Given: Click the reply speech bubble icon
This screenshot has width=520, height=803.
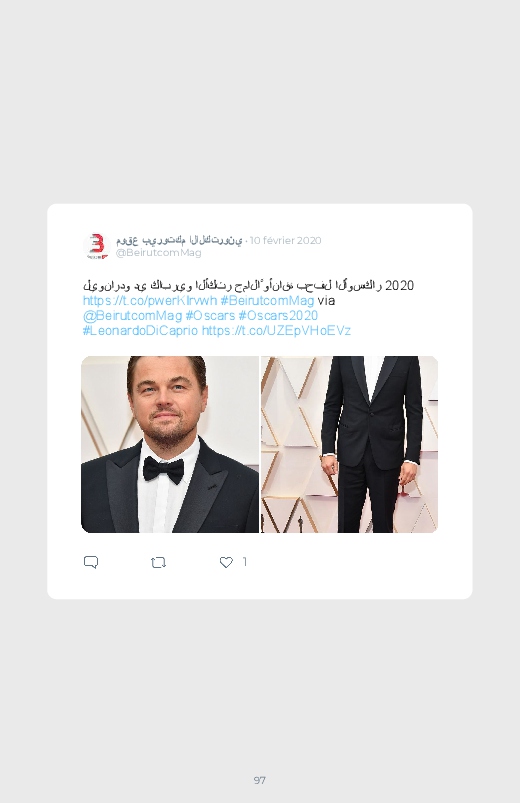Looking at the screenshot, I should pyautogui.click(x=91, y=562).
